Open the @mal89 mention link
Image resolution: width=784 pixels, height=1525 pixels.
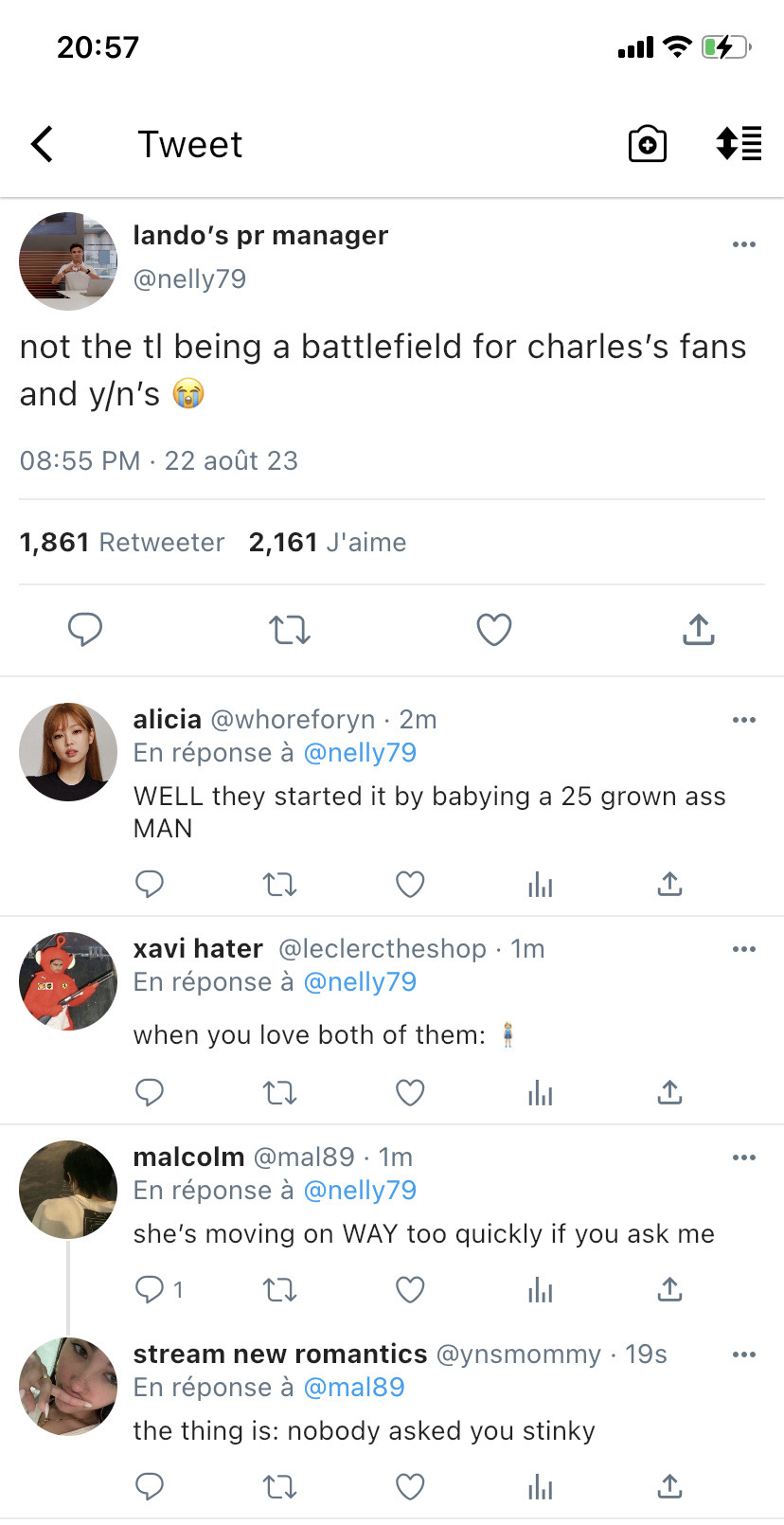tap(354, 1387)
